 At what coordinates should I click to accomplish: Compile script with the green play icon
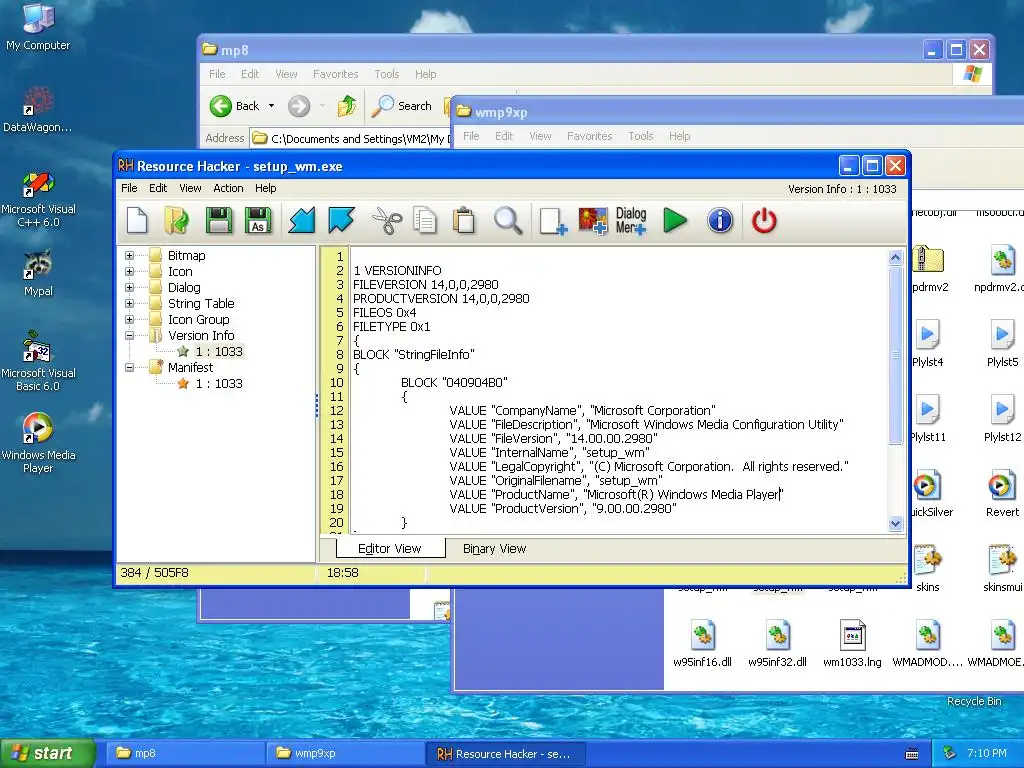(x=675, y=220)
